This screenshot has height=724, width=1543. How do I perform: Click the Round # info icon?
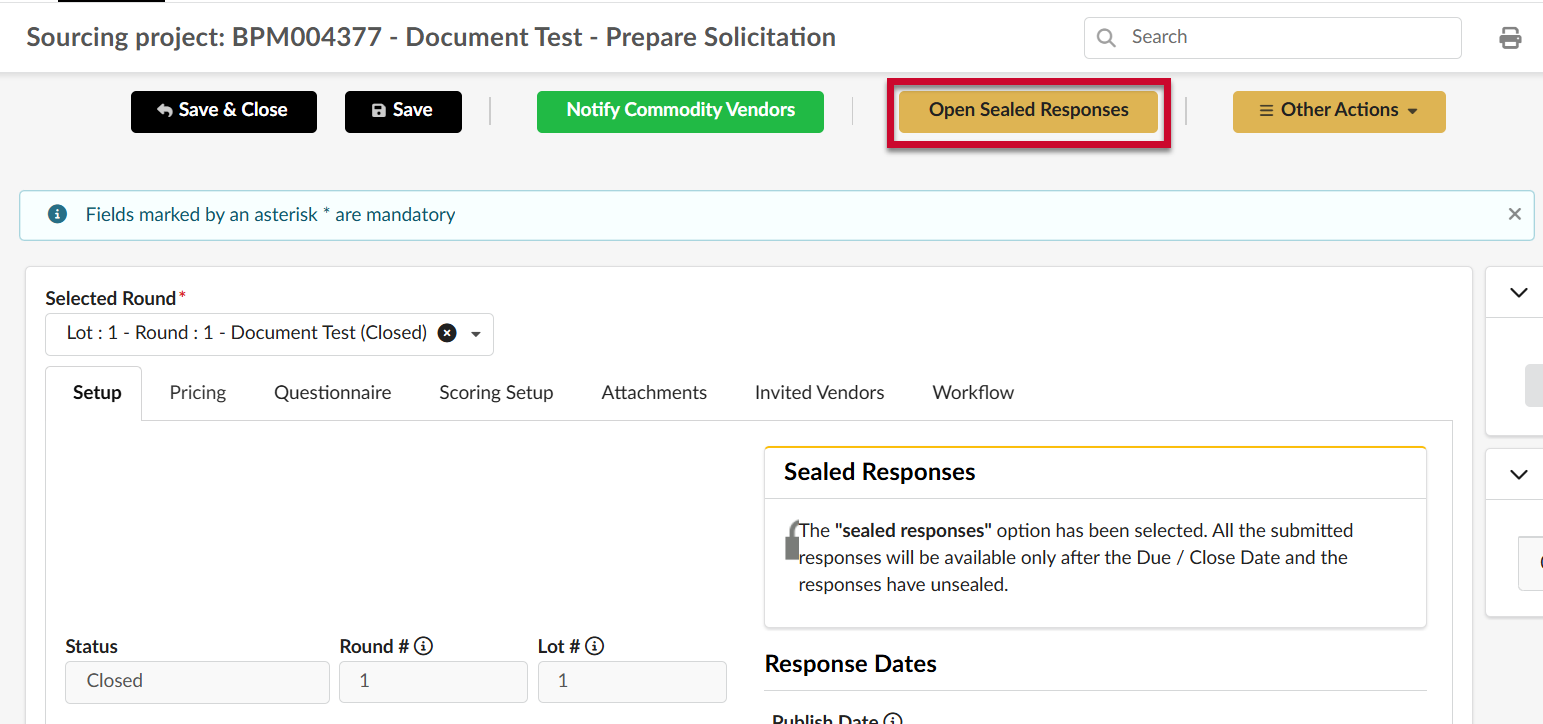click(423, 647)
